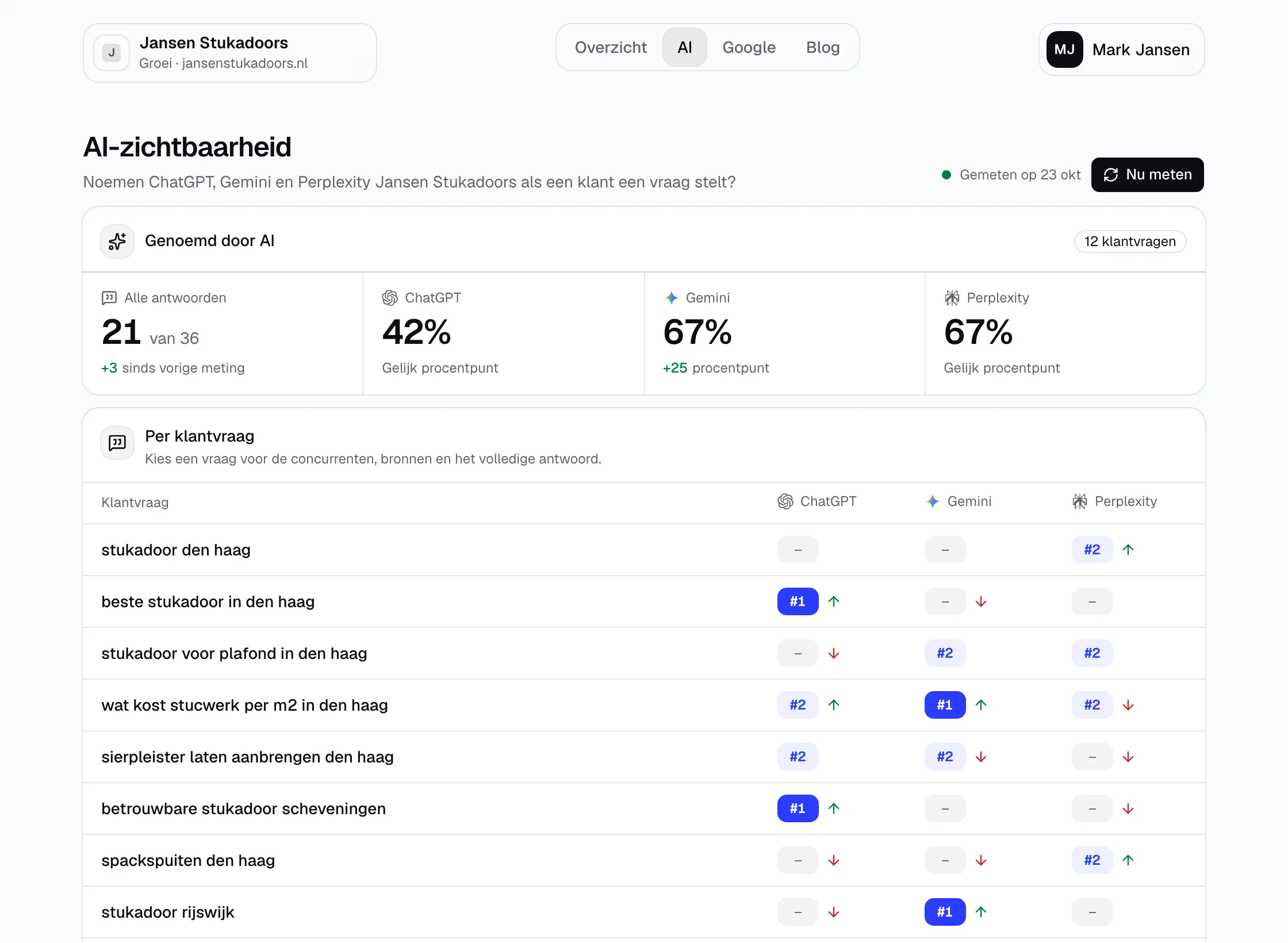
Task: Click ChatGPT #1 badge for beste stukadoor in den haag
Action: [x=798, y=601]
